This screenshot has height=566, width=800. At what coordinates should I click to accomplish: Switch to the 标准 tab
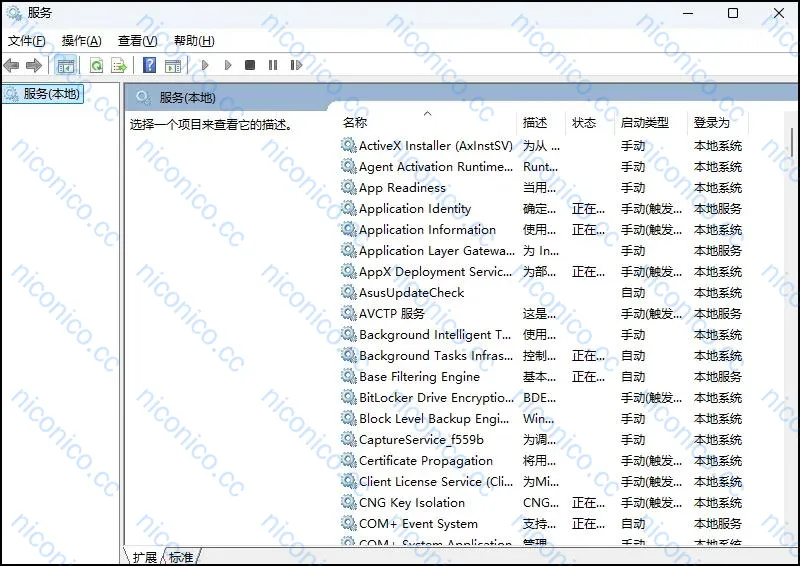tap(181, 557)
